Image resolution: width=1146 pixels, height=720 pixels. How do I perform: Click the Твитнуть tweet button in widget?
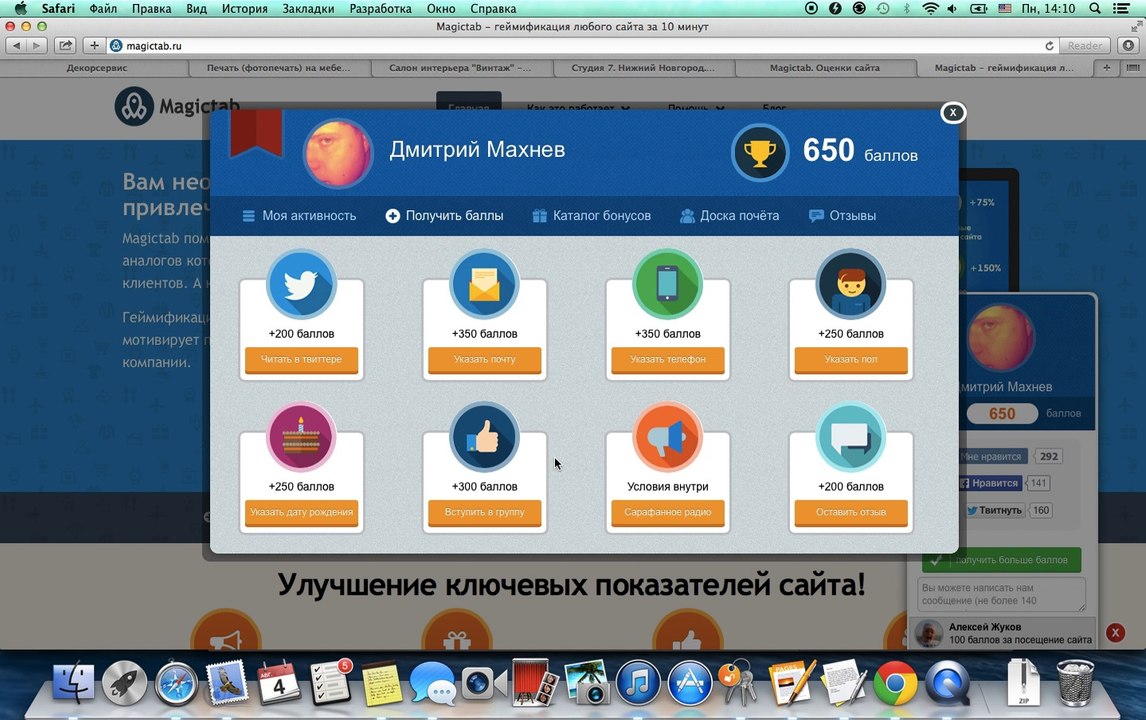pos(995,510)
